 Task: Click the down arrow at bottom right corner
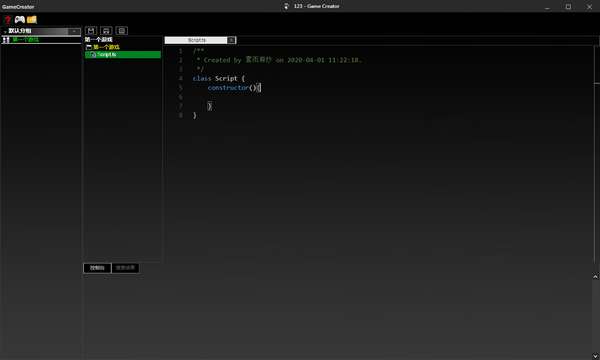[x=595, y=356]
